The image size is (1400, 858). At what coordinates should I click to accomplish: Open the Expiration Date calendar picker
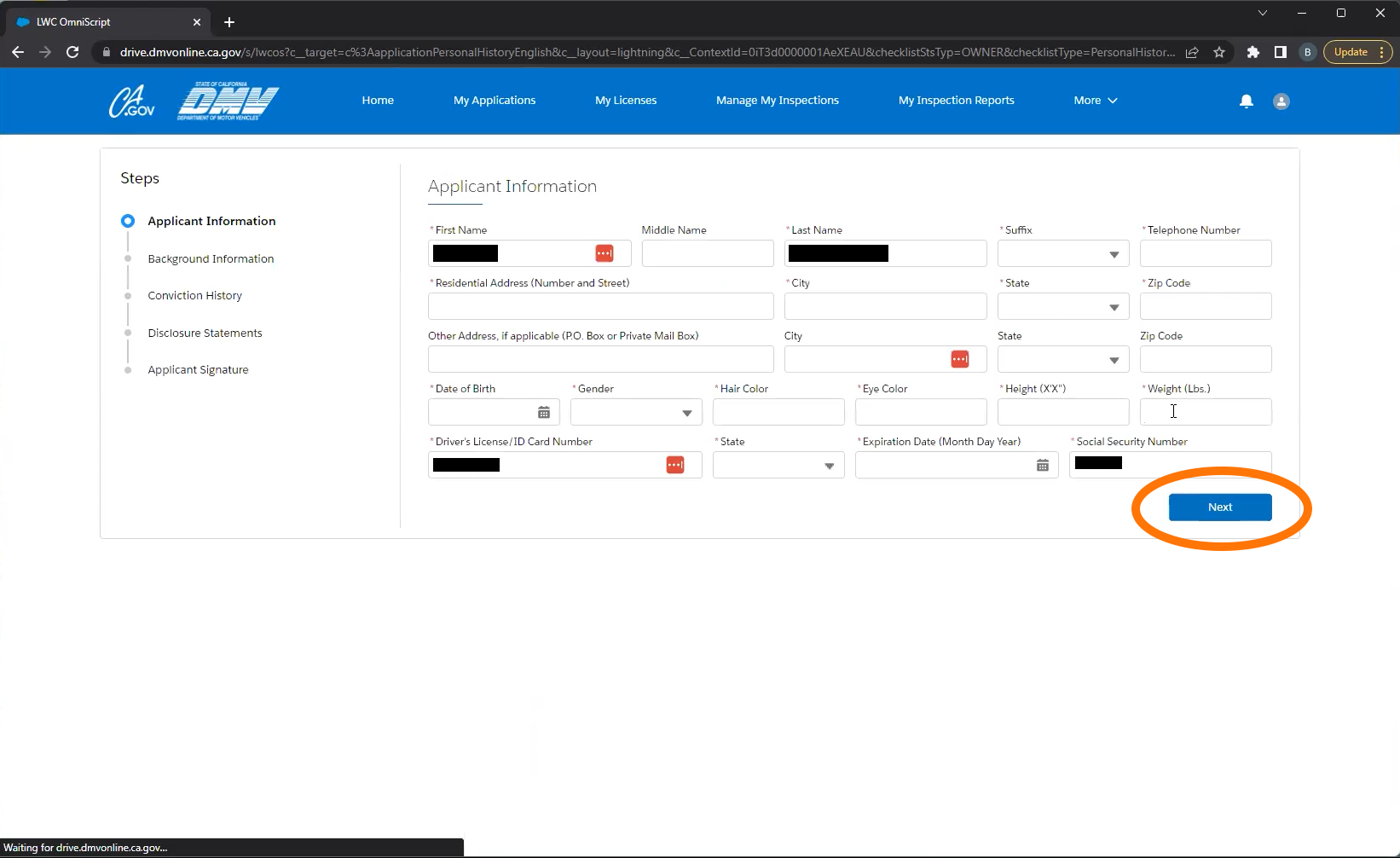coord(1042,466)
